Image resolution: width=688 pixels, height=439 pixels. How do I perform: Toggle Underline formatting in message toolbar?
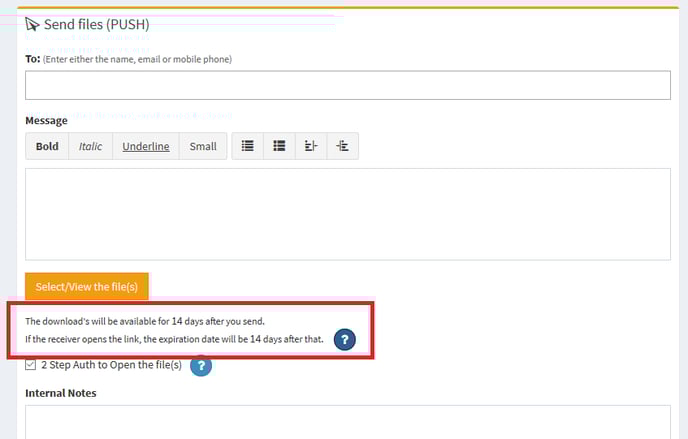point(145,146)
